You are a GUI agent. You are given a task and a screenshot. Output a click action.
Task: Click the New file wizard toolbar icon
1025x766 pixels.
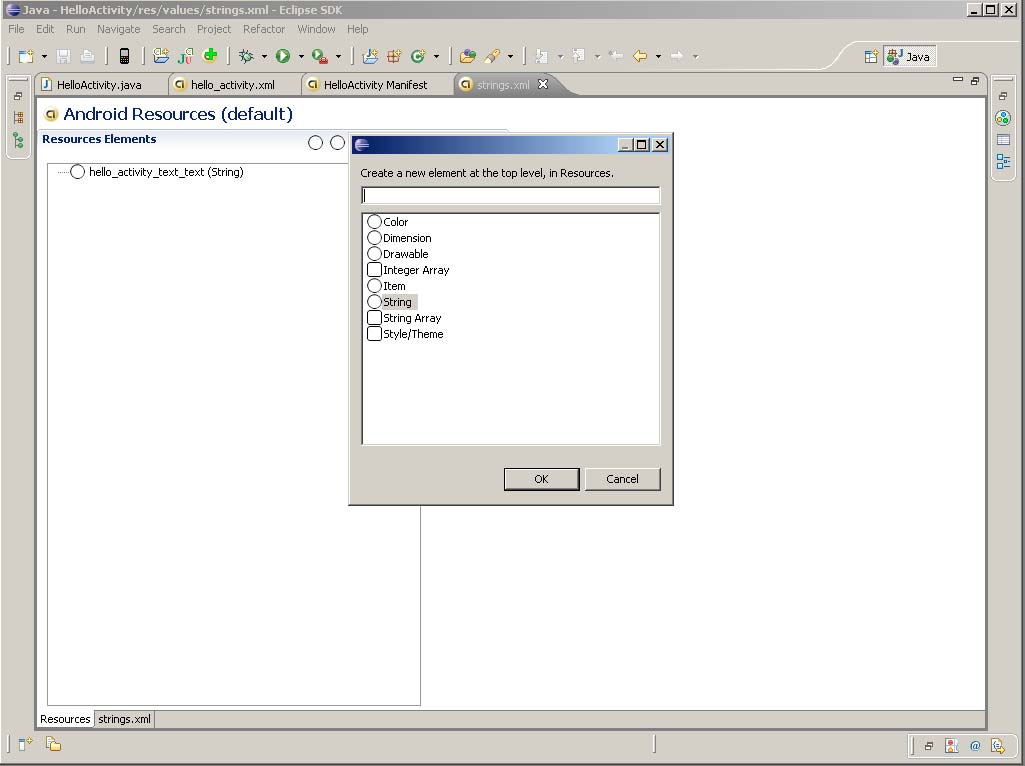tap(26, 56)
